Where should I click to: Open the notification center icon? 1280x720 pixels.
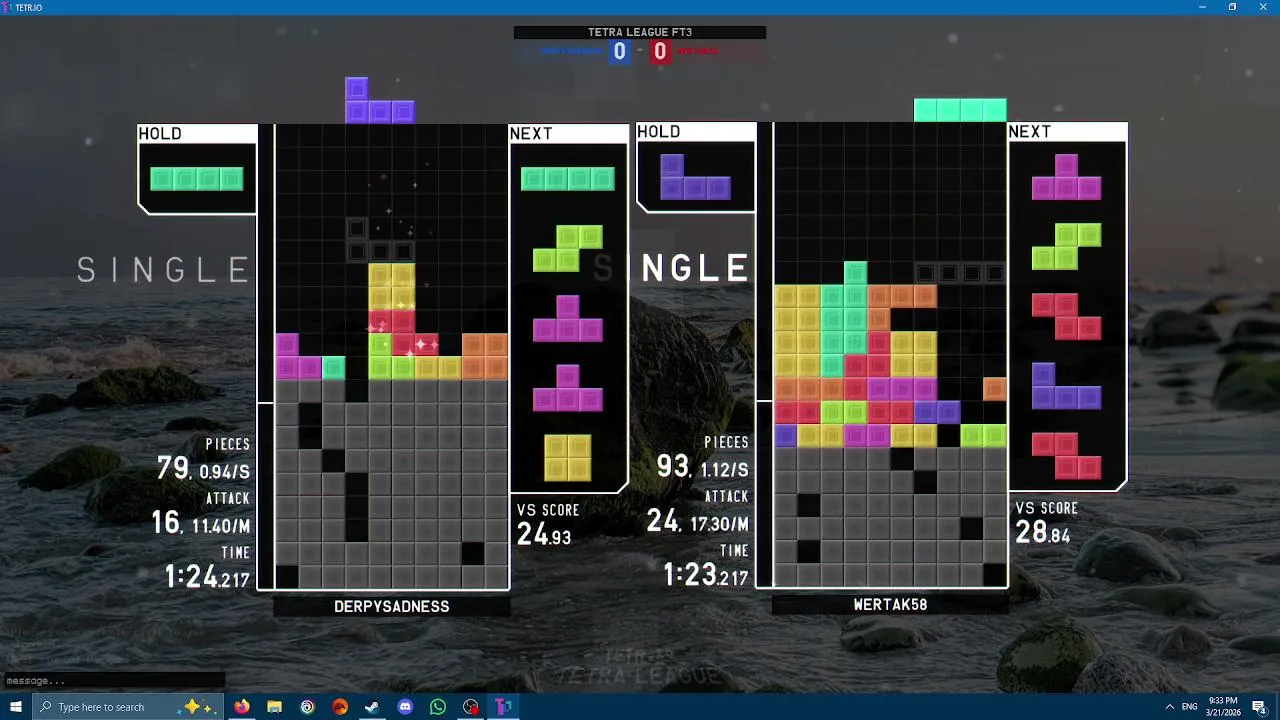(x=1260, y=707)
